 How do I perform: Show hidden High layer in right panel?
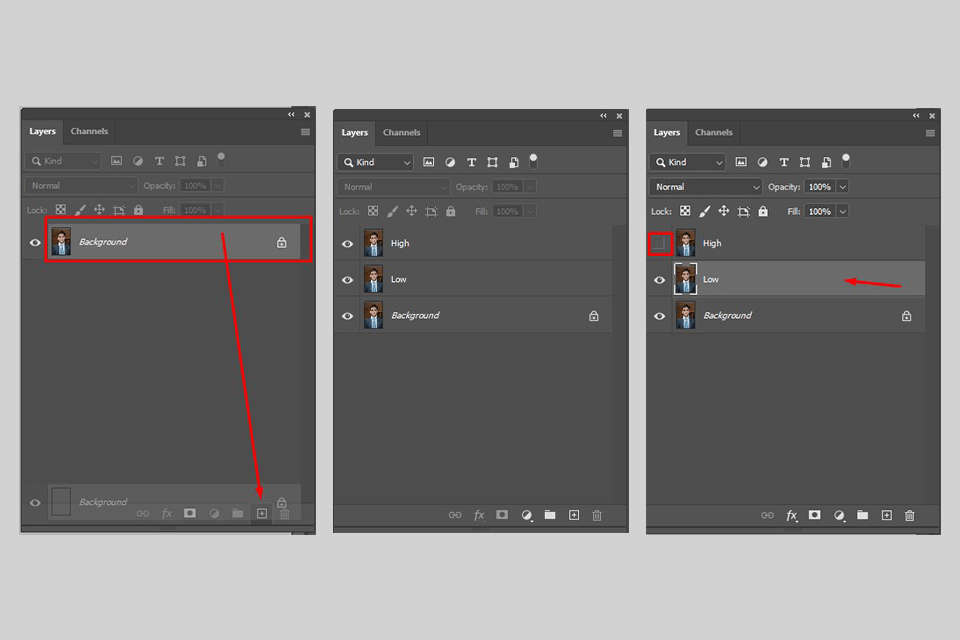(x=659, y=243)
